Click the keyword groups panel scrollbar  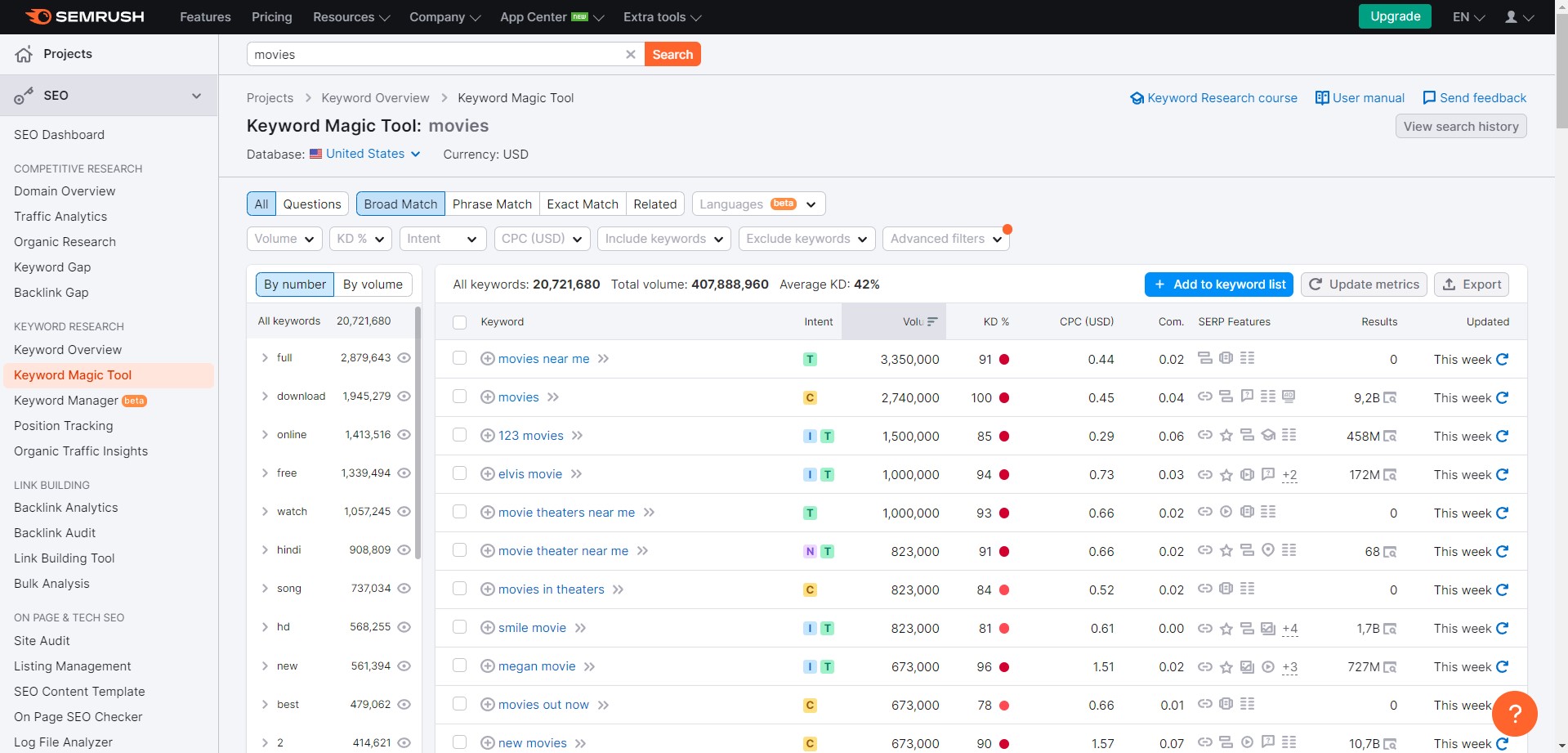(x=418, y=433)
